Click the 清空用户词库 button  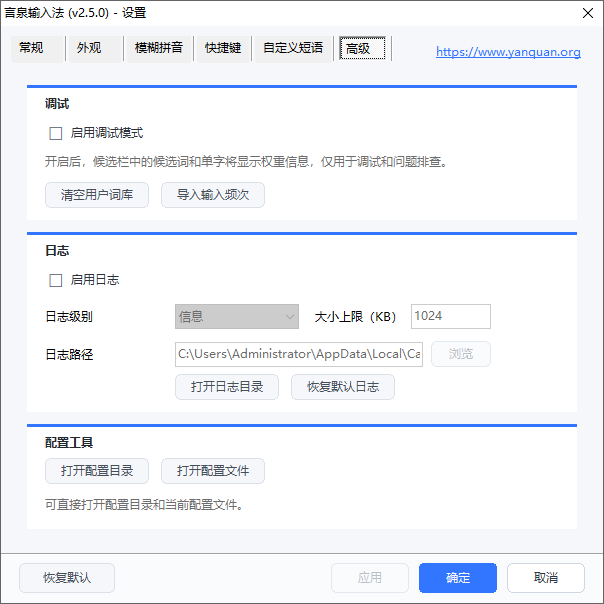[x=97, y=195]
